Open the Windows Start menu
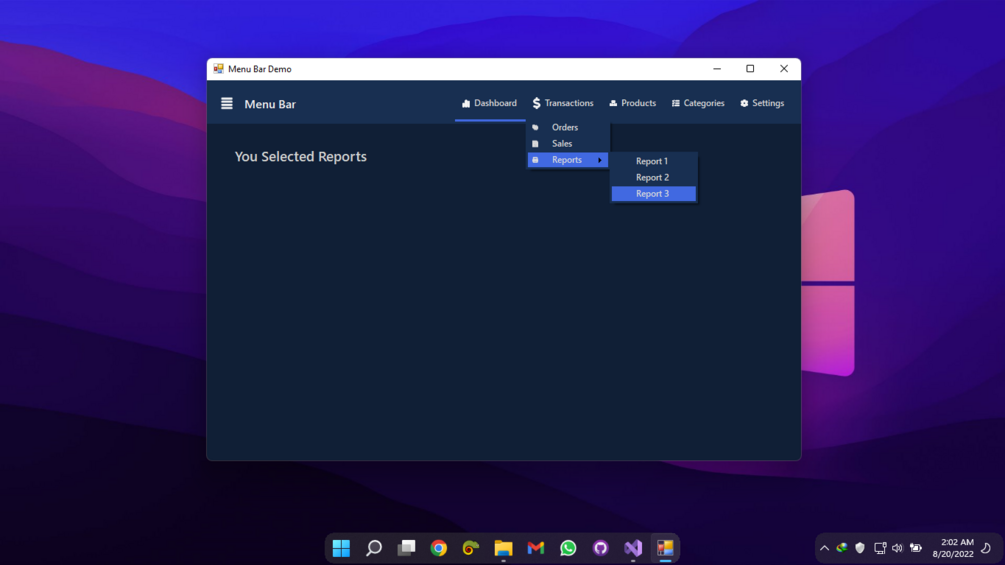 point(341,548)
